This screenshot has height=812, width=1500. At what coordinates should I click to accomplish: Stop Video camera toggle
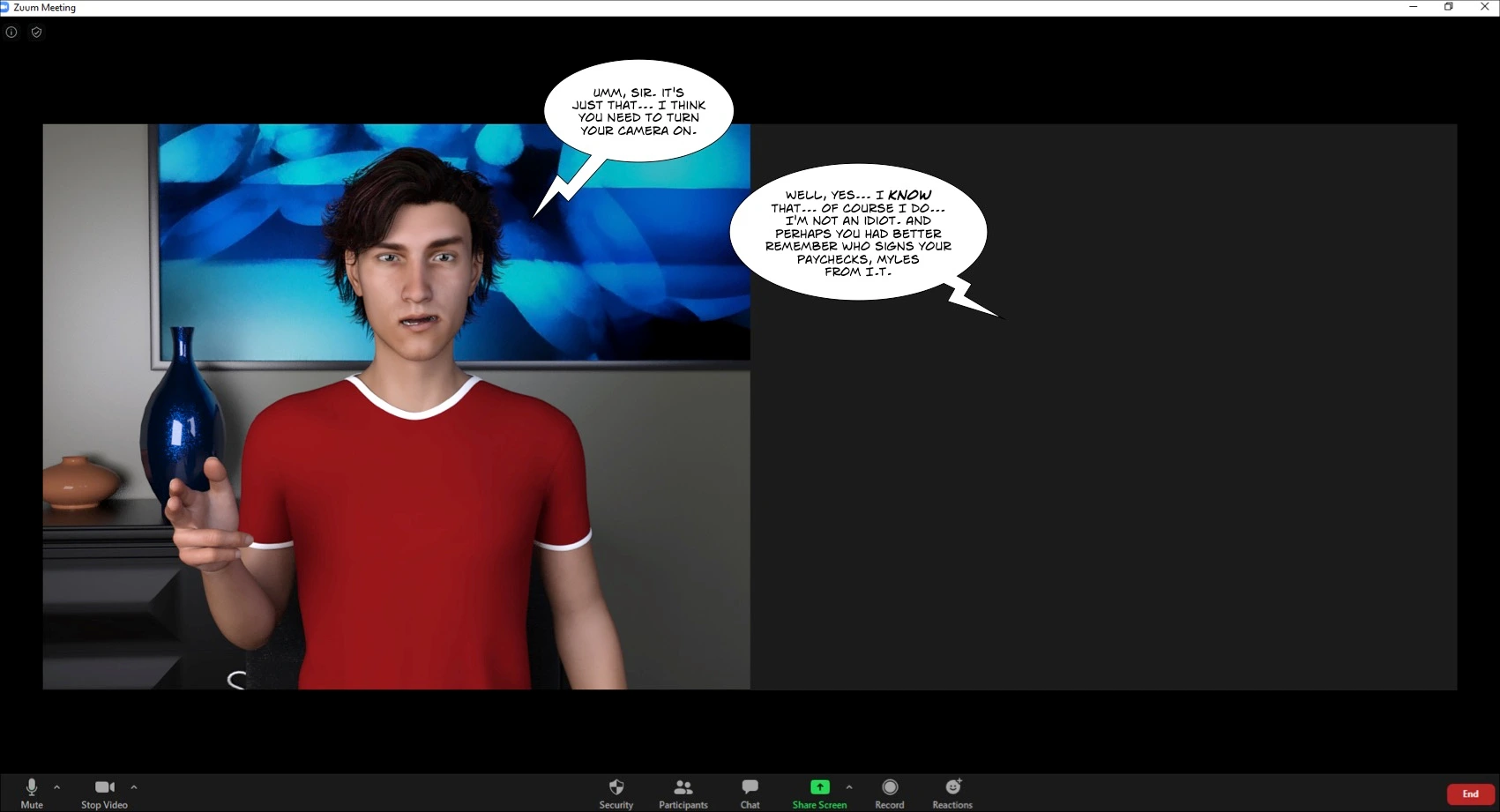pyautogui.click(x=104, y=793)
